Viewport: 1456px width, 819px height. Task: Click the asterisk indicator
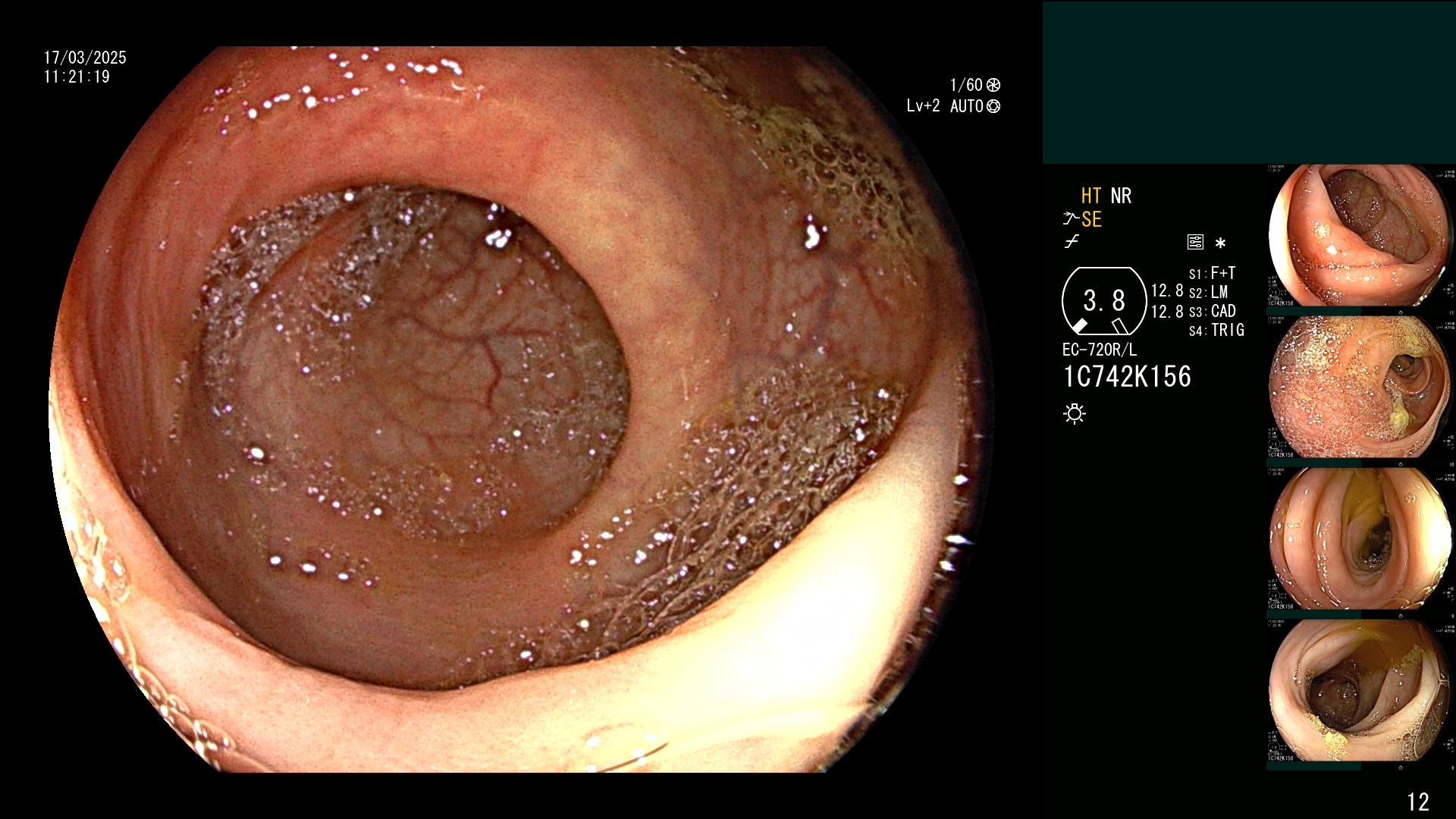1220,243
